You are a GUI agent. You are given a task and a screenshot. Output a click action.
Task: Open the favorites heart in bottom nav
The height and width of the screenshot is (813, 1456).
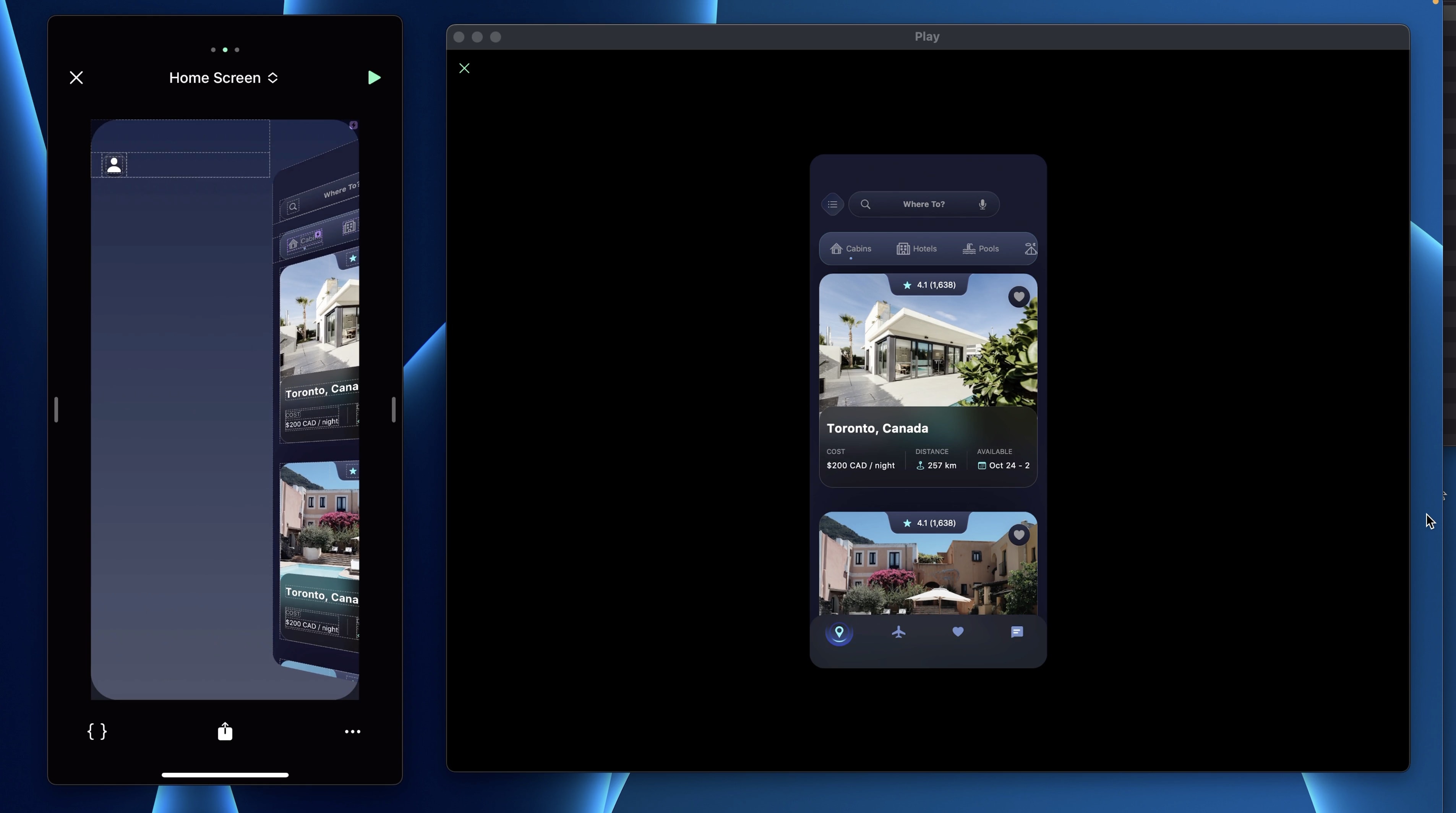point(957,632)
